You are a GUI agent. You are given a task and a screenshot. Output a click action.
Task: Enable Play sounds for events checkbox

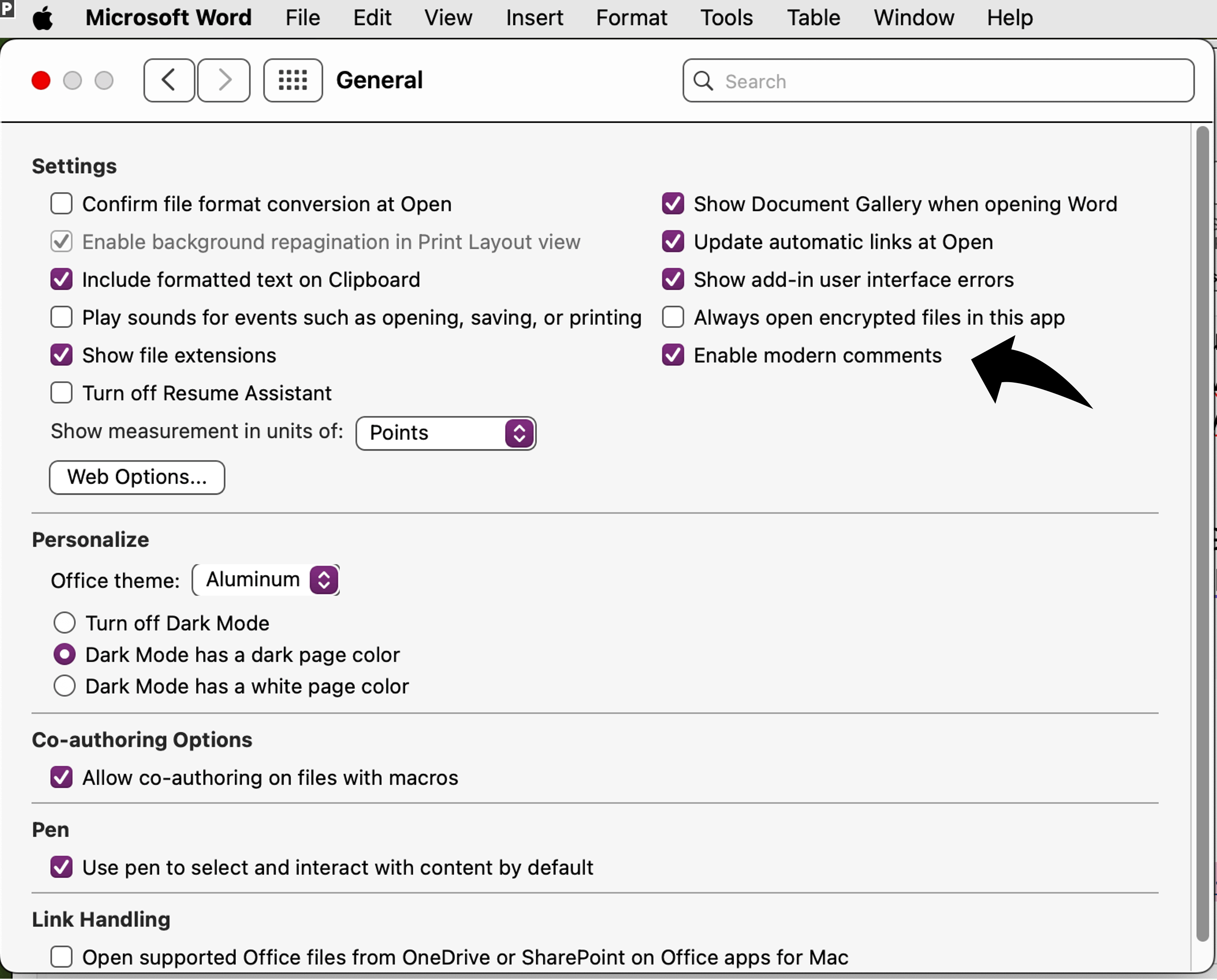[x=62, y=317]
